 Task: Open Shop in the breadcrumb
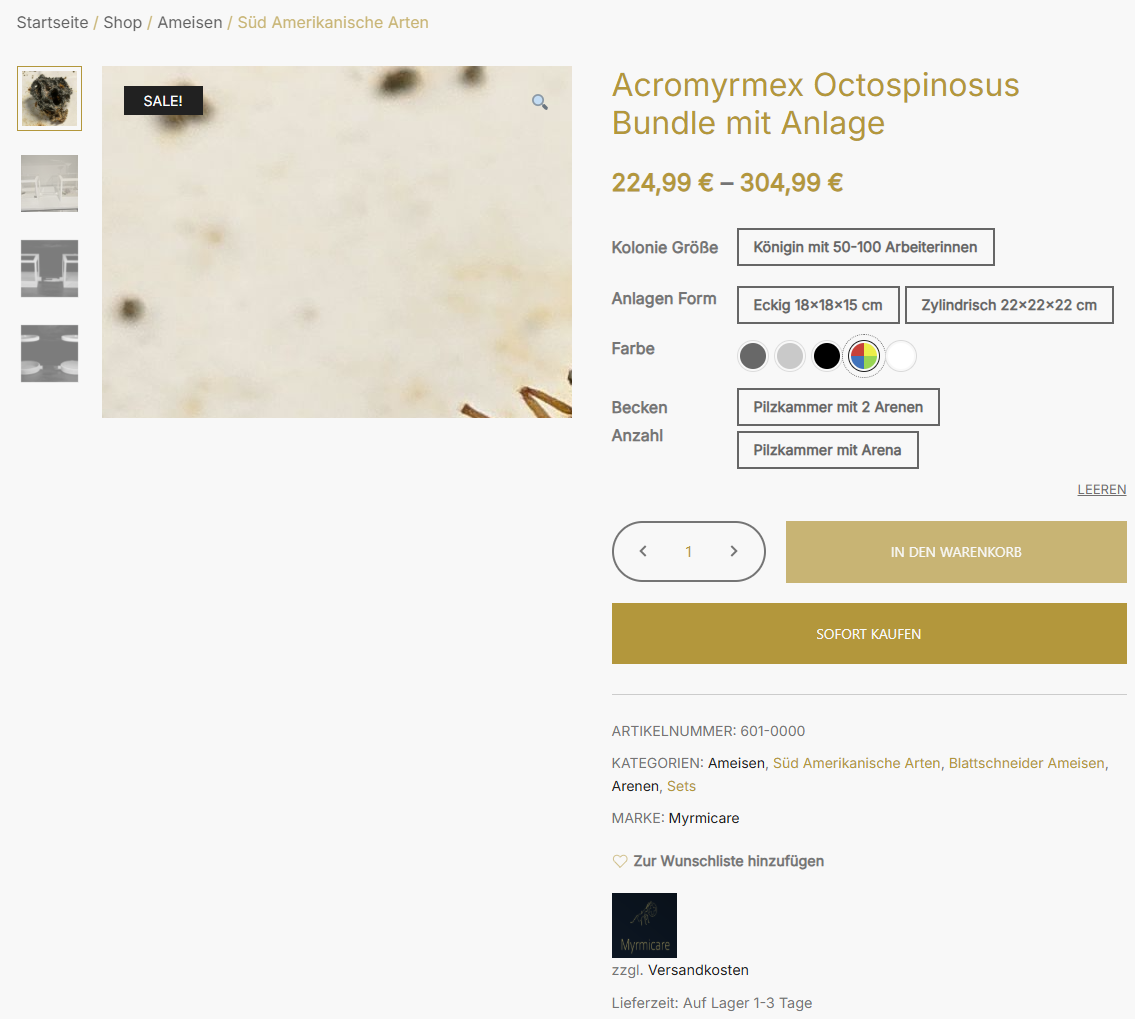click(x=122, y=22)
